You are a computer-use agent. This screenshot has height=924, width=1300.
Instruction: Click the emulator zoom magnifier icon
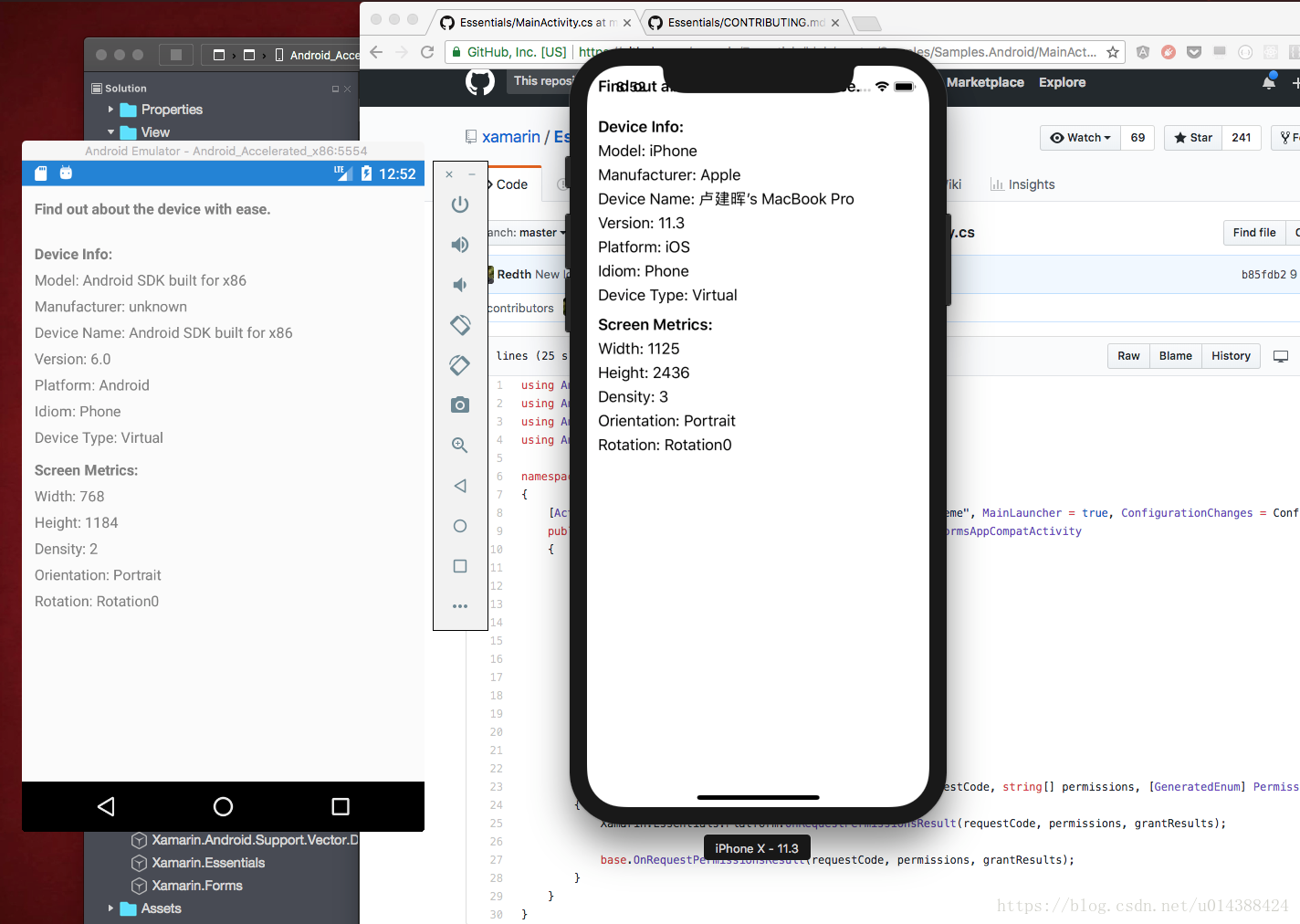point(460,446)
